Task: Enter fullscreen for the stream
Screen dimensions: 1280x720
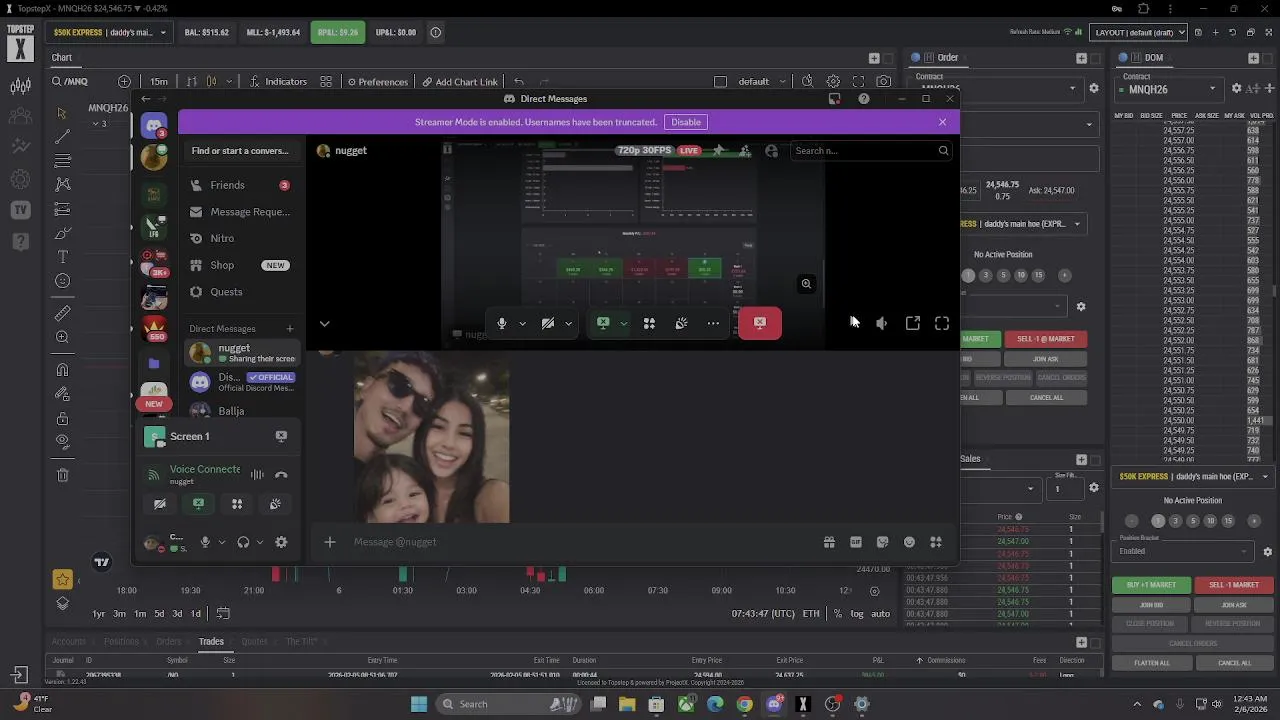Action: coord(942,323)
